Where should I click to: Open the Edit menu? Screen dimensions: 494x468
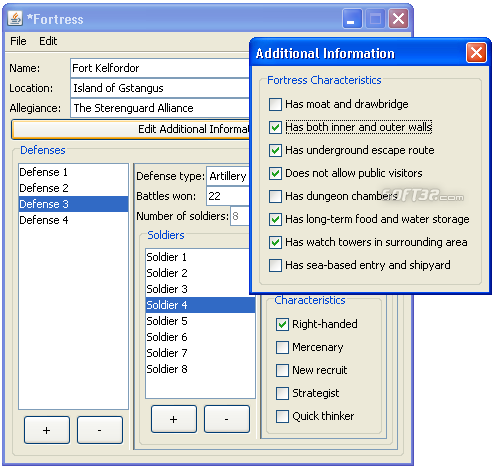48,41
